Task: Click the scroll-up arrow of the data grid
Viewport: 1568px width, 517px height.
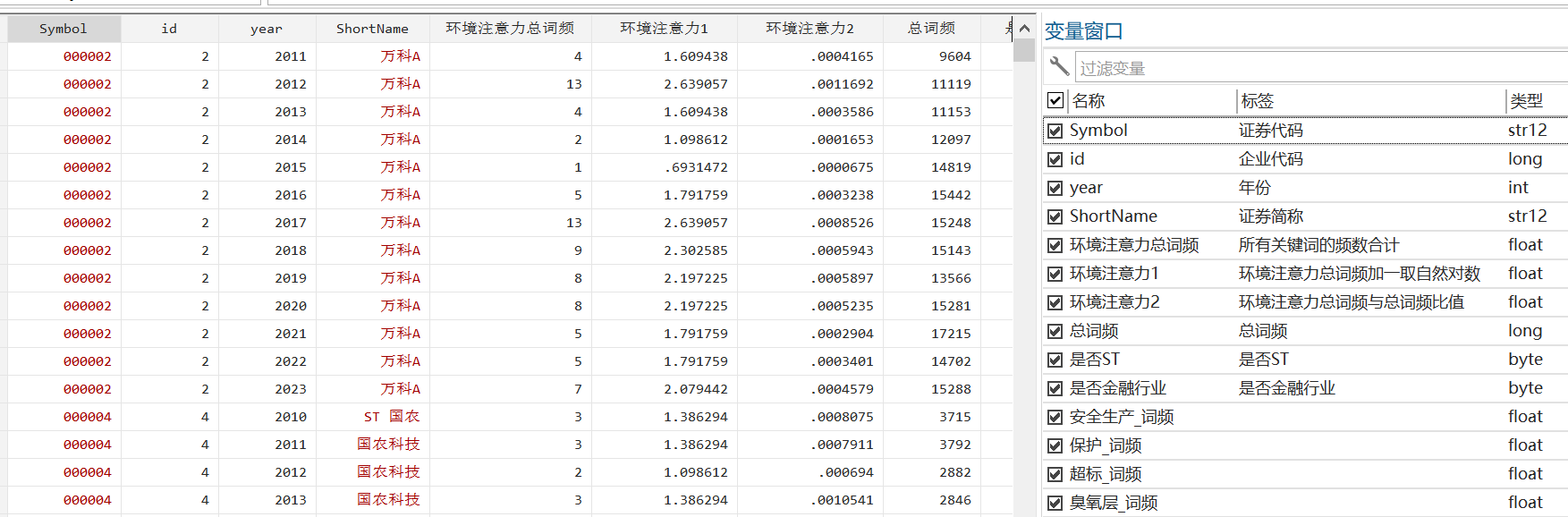Action: (x=1024, y=29)
